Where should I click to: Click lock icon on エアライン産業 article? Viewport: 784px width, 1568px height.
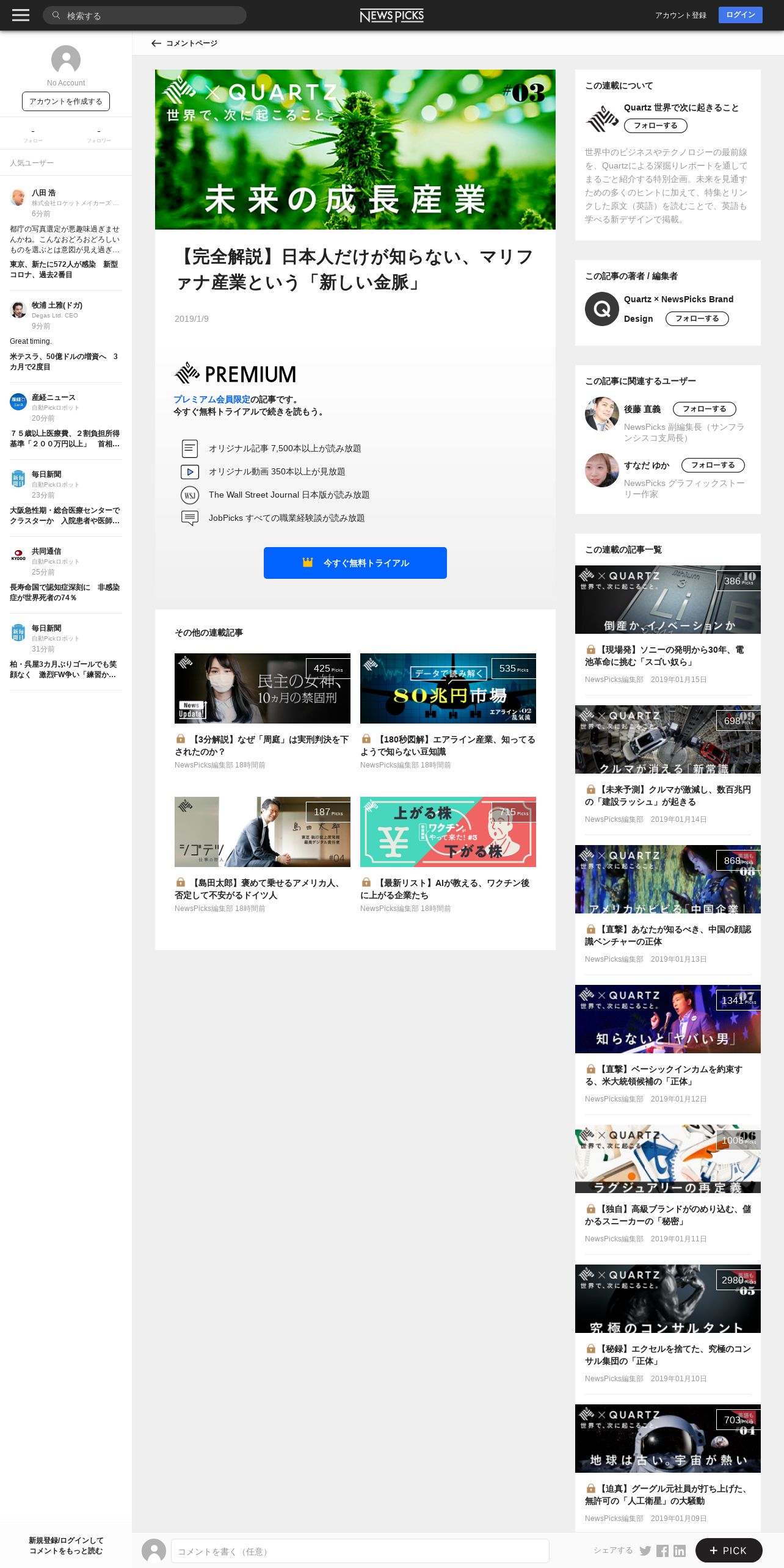pos(366,739)
